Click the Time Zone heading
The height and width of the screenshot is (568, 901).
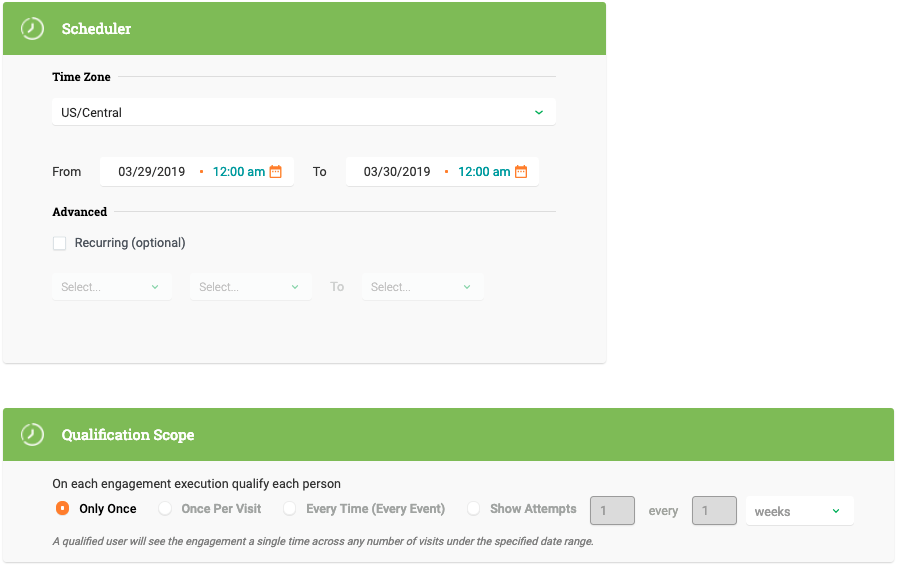coord(81,77)
